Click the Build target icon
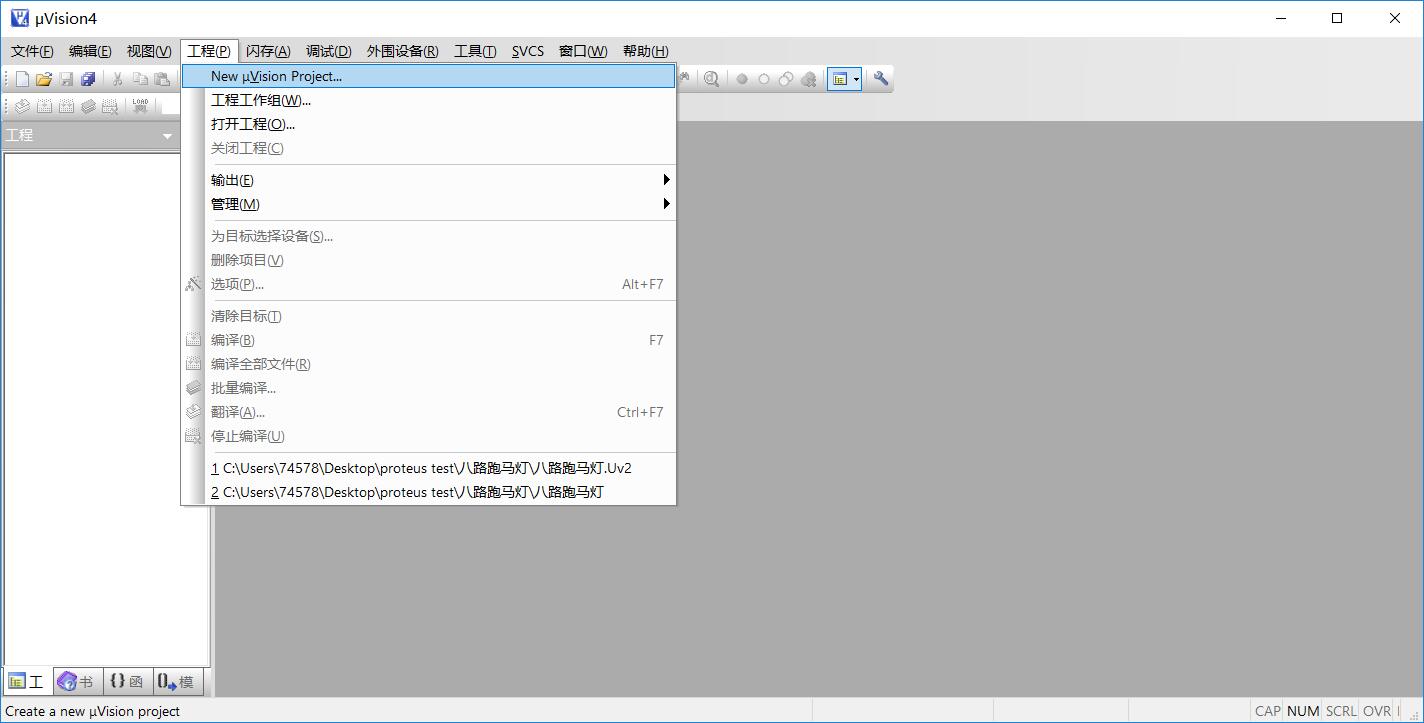Viewport: 1424px width, 723px height. [44, 106]
